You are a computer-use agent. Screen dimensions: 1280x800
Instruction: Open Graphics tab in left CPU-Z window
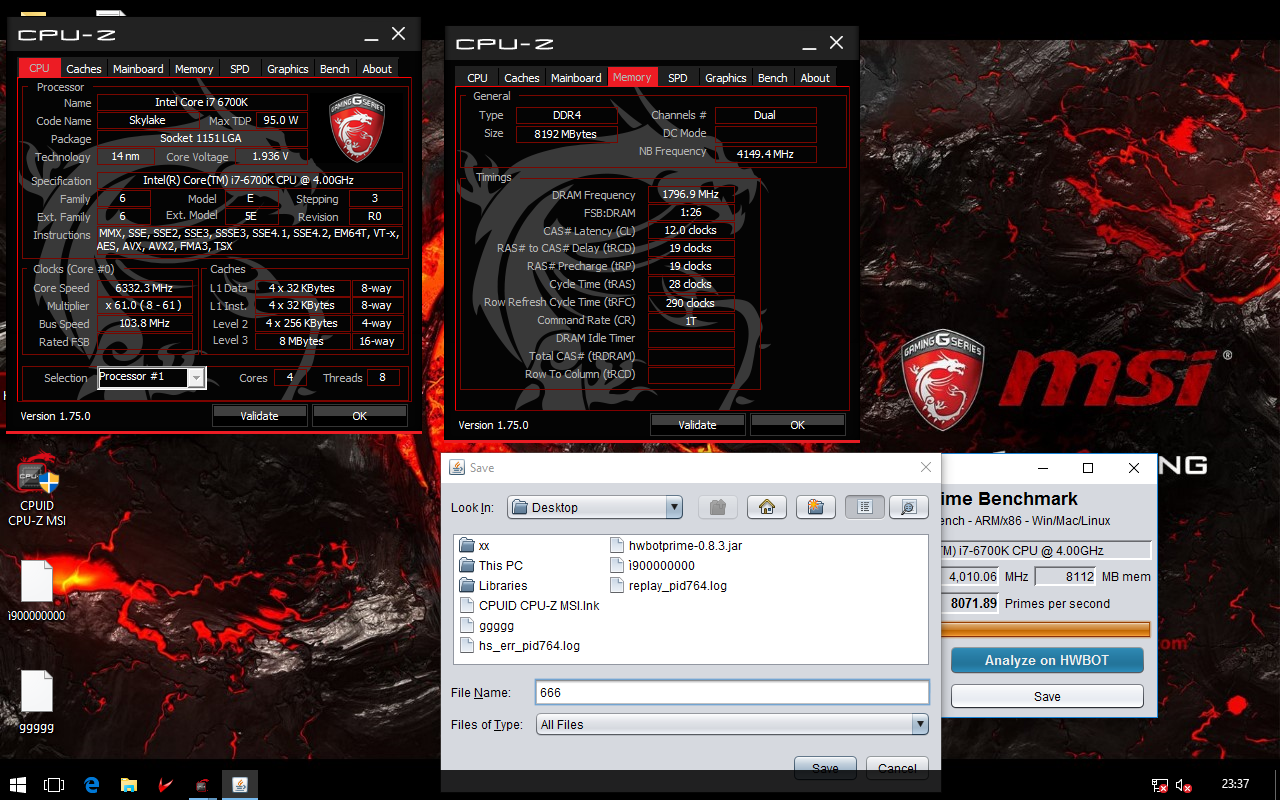pyautogui.click(x=288, y=69)
